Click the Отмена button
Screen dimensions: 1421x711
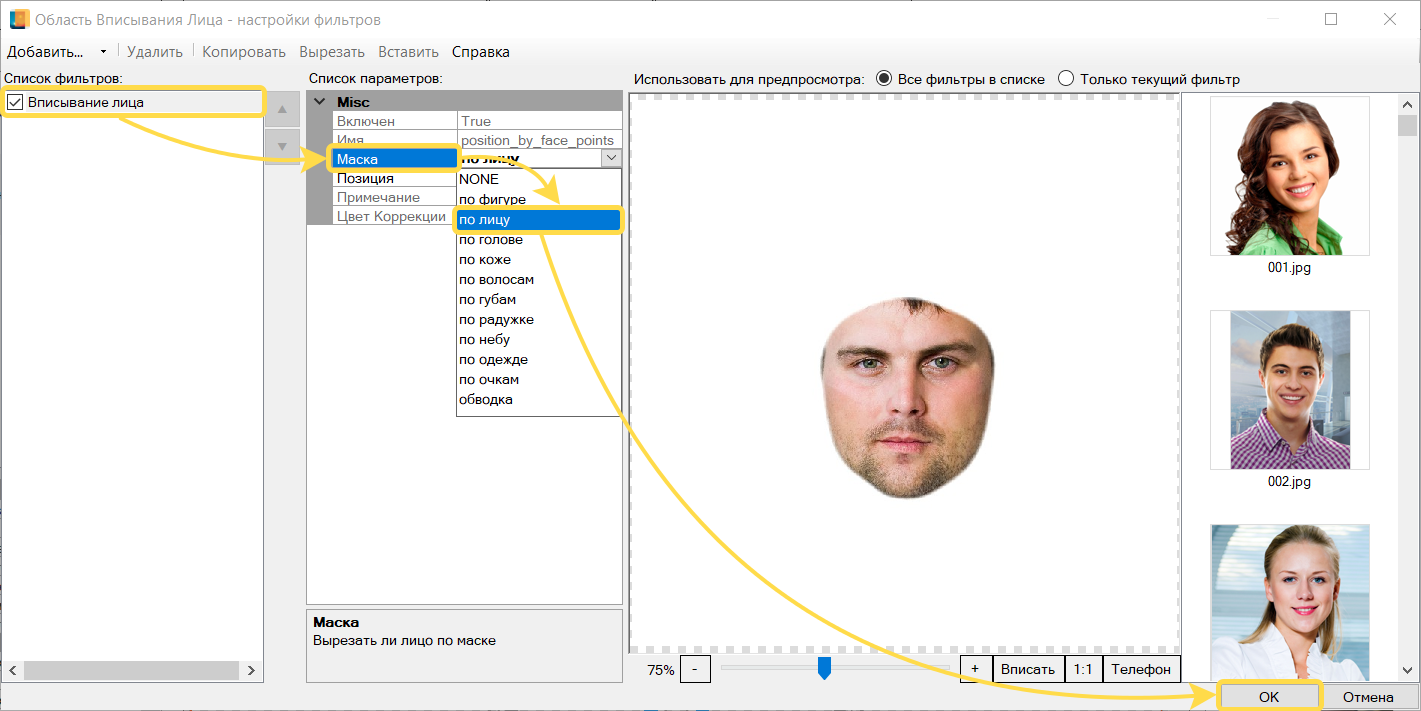pyautogui.click(x=1368, y=697)
